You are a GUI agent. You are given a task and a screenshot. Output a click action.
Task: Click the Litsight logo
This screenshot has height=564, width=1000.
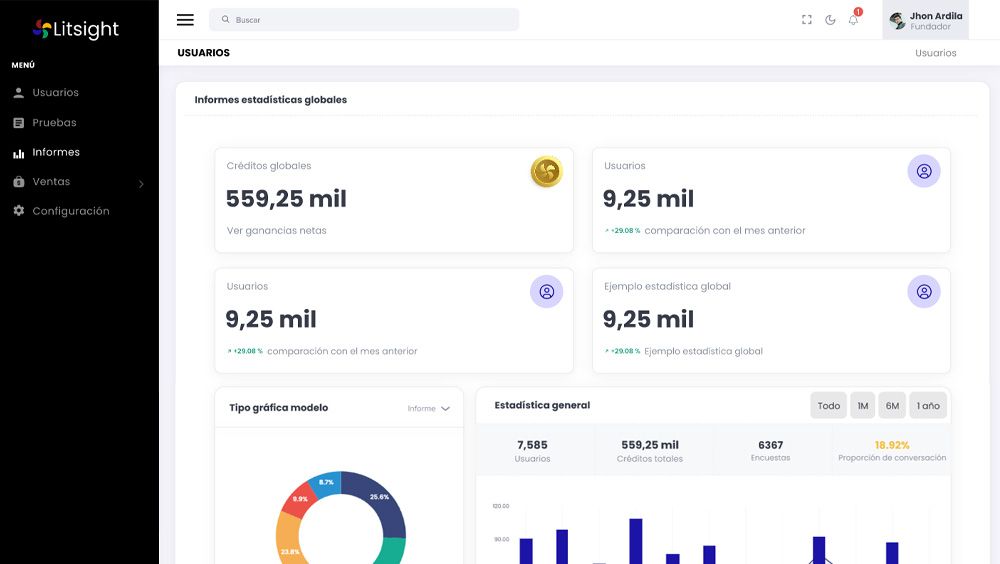pyautogui.click(x=76, y=29)
